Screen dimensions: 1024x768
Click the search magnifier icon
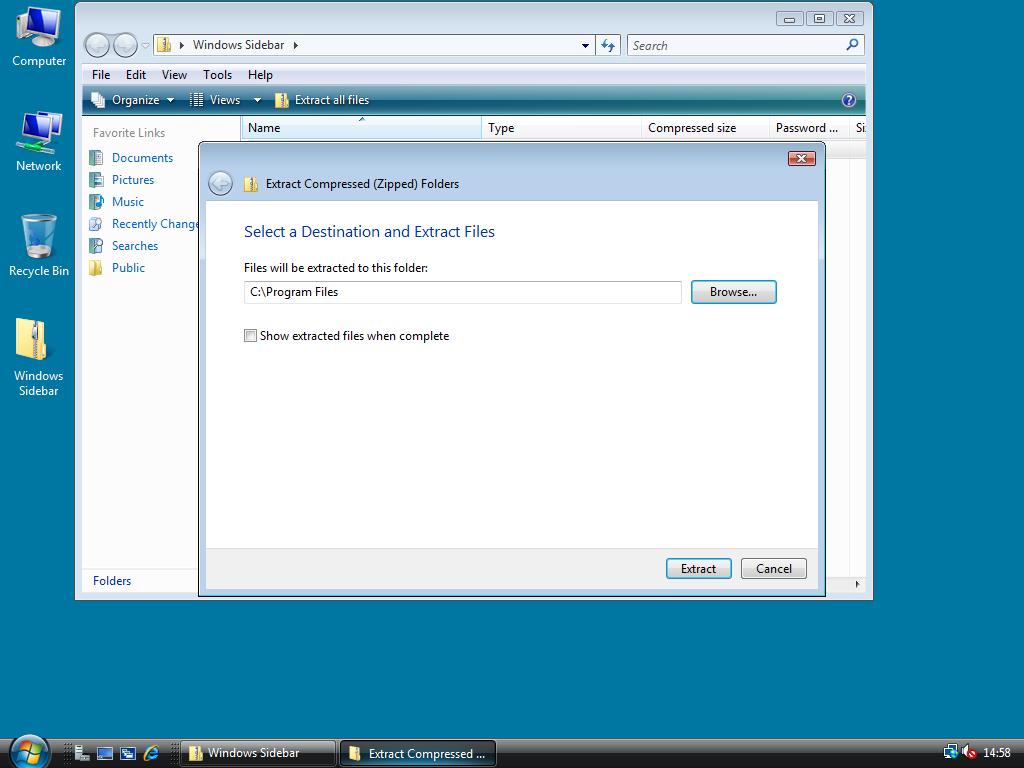point(852,45)
